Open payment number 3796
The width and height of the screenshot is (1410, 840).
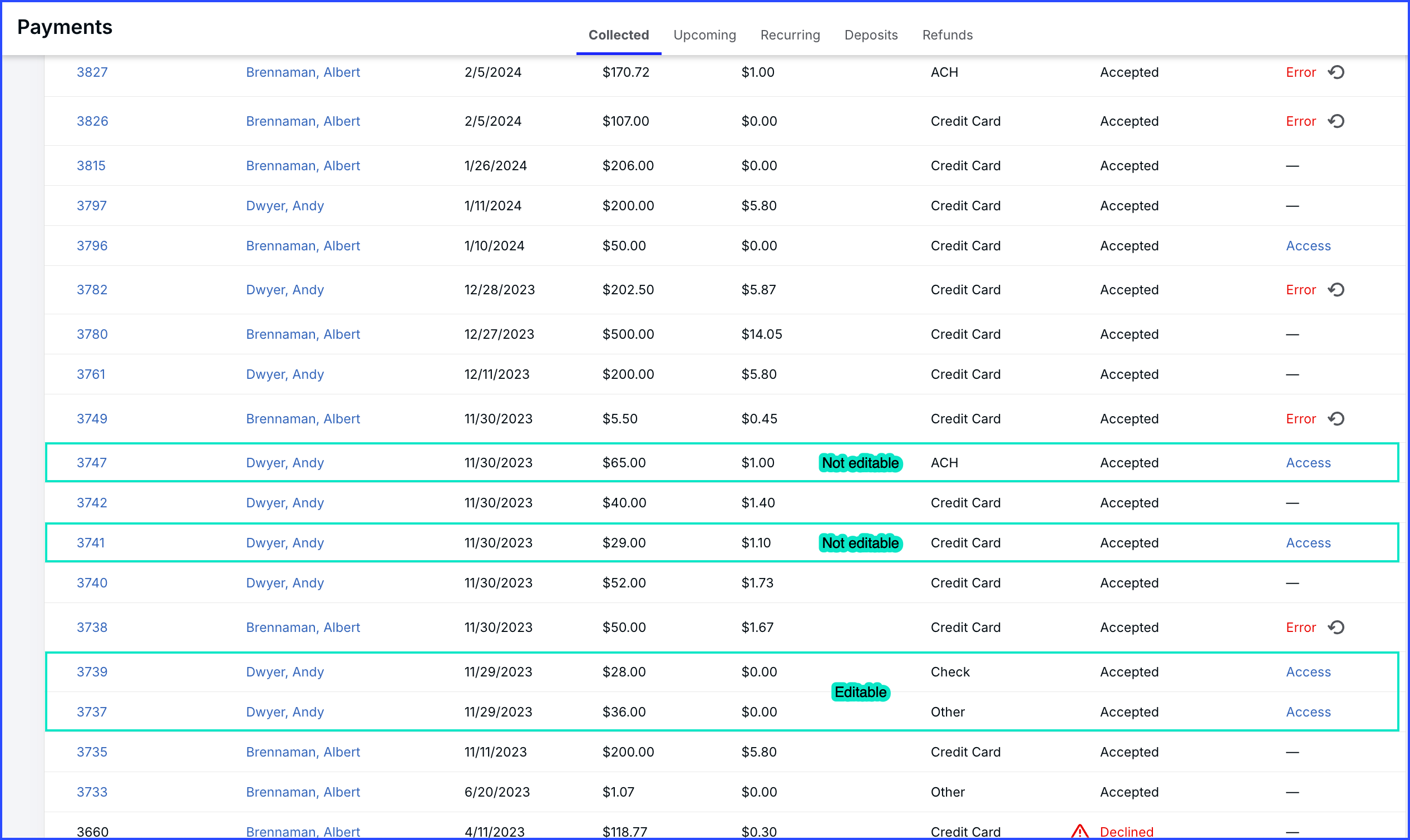[x=92, y=246]
